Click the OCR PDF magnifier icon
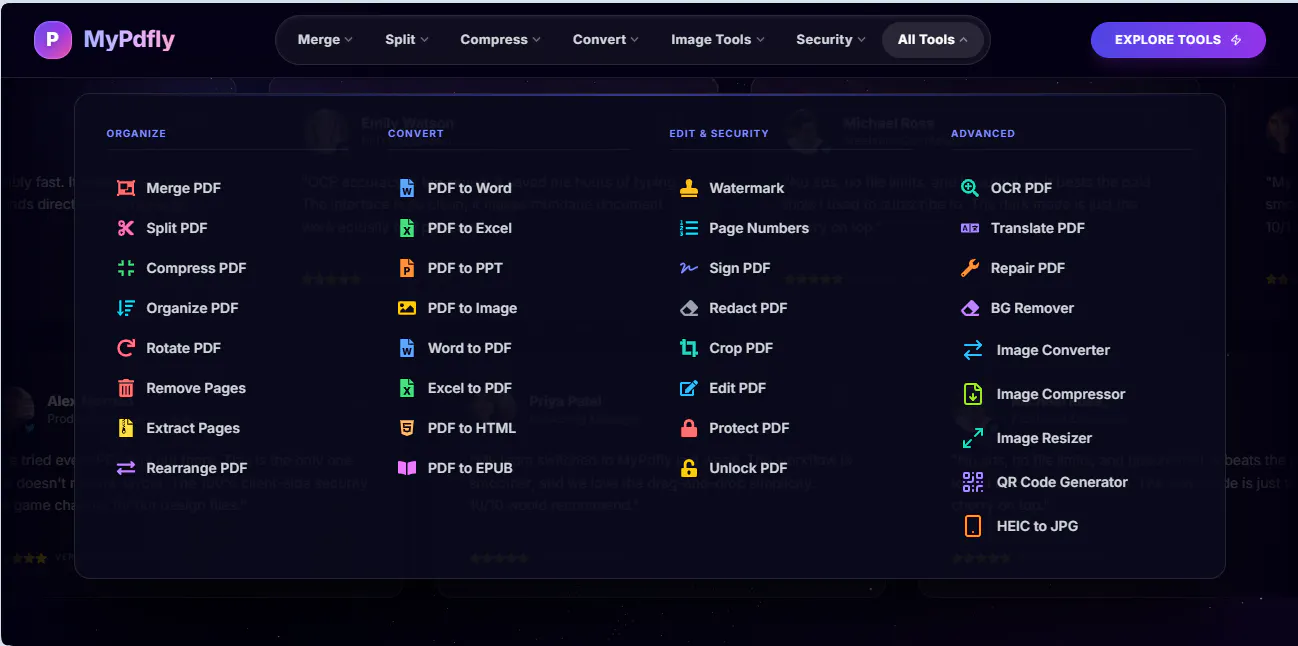This screenshot has height=646, width=1298. (x=970, y=188)
